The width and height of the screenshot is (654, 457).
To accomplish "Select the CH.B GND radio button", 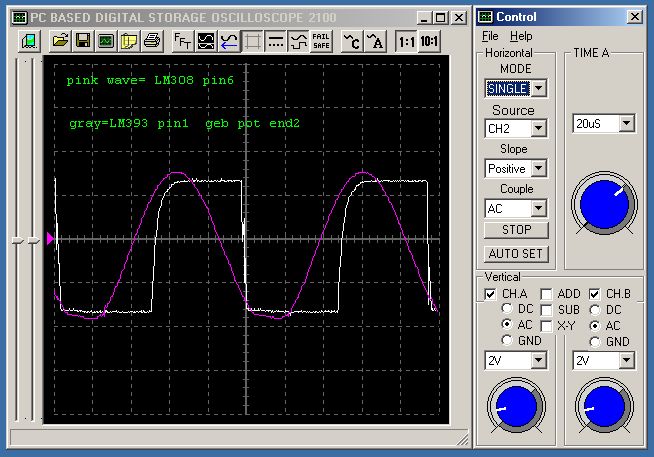I will [597, 341].
